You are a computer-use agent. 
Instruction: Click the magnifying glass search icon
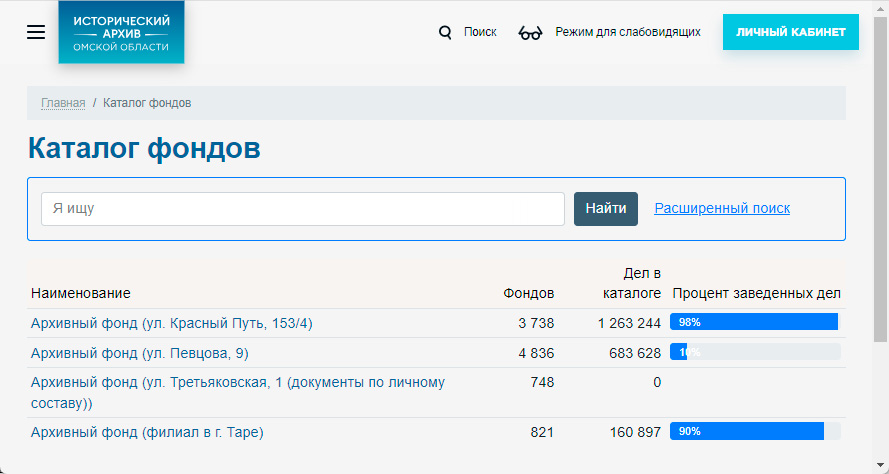pyautogui.click(x=446, y=32)
